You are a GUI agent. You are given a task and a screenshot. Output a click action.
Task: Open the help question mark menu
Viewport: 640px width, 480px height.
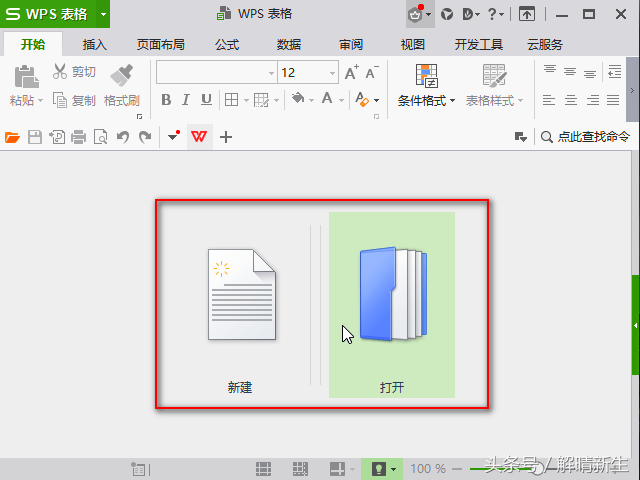496,15
